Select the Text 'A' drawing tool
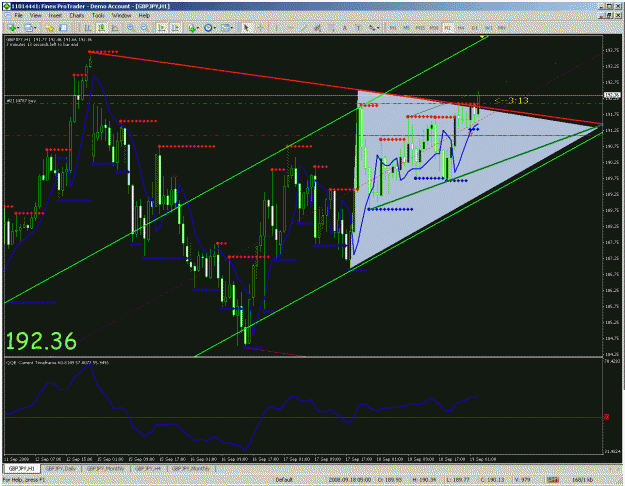 click(x=345, y=28)
